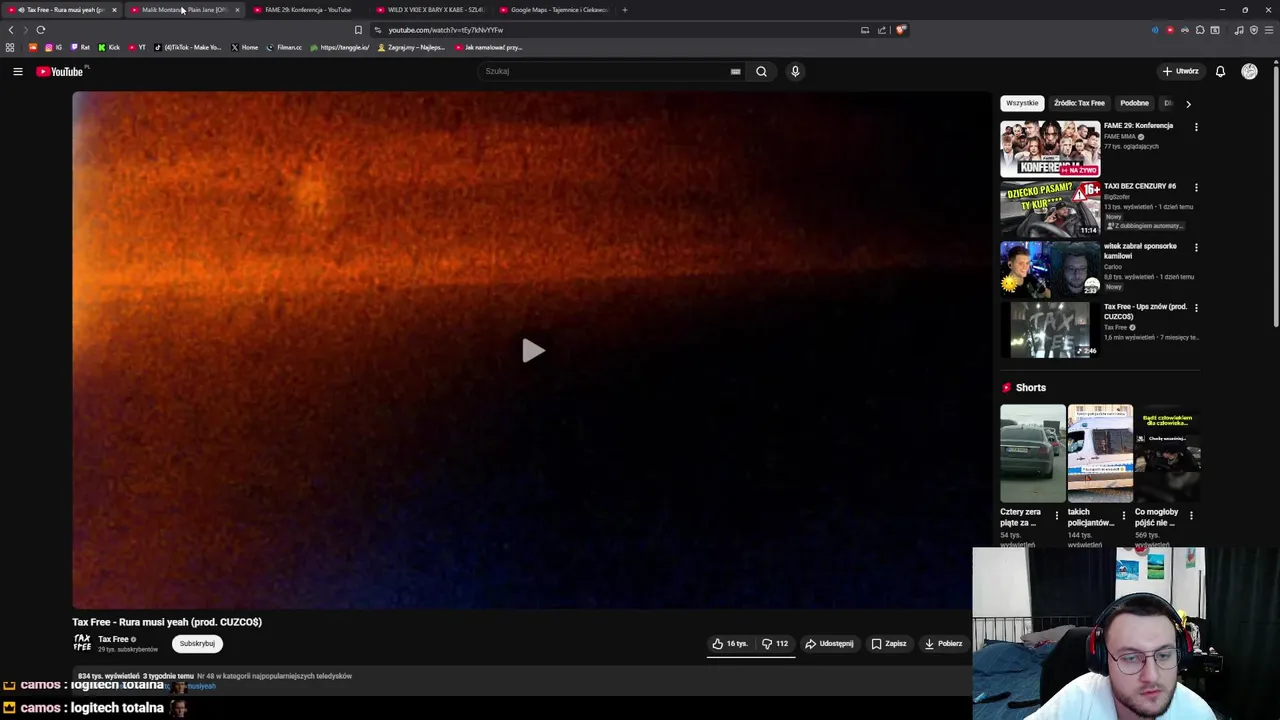Open the Kick bookmark
The height and width of the screenshot is (720, 1280).
coord(109,47)
